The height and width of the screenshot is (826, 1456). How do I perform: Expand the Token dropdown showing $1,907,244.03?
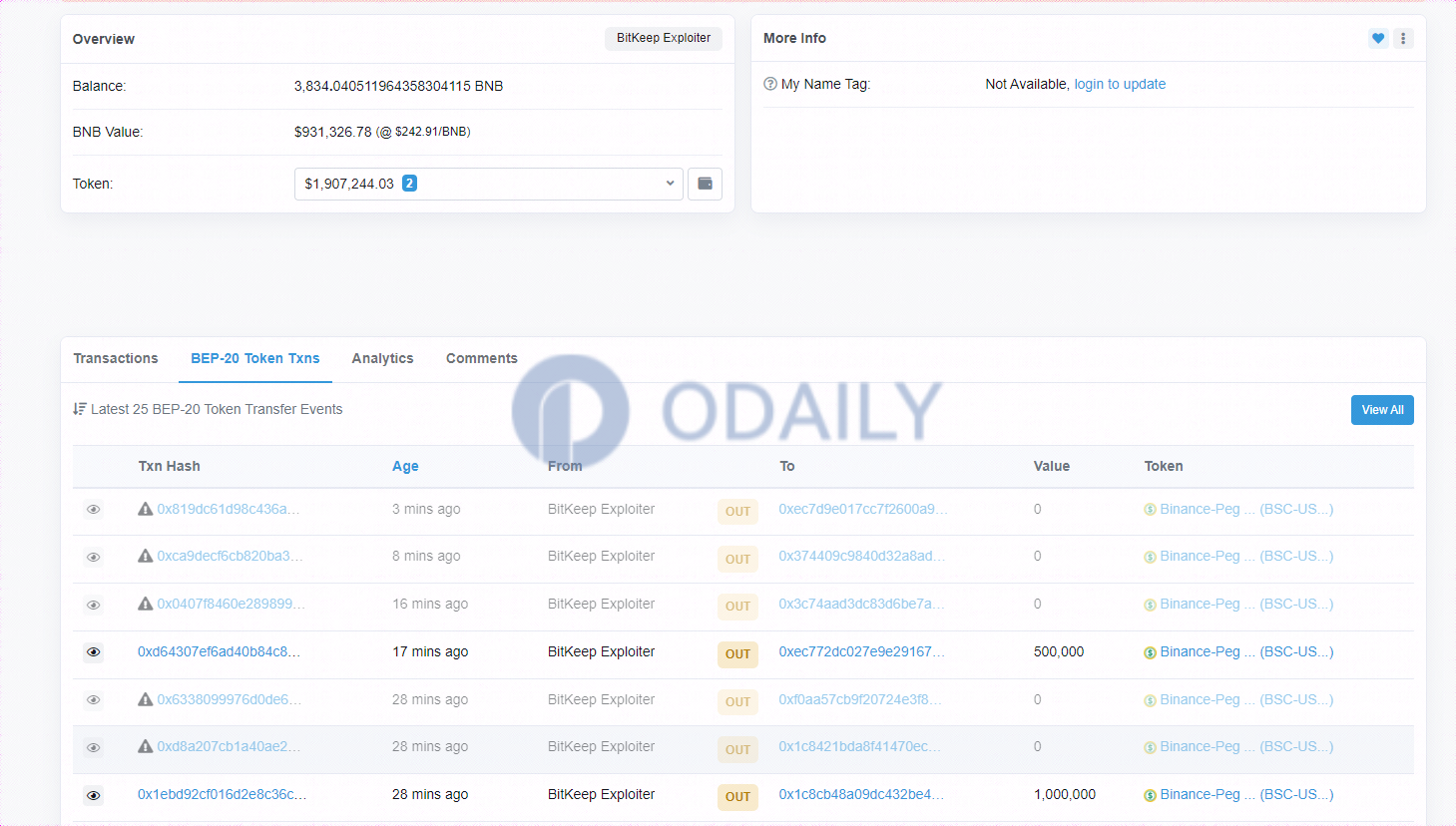click(489, 184)
